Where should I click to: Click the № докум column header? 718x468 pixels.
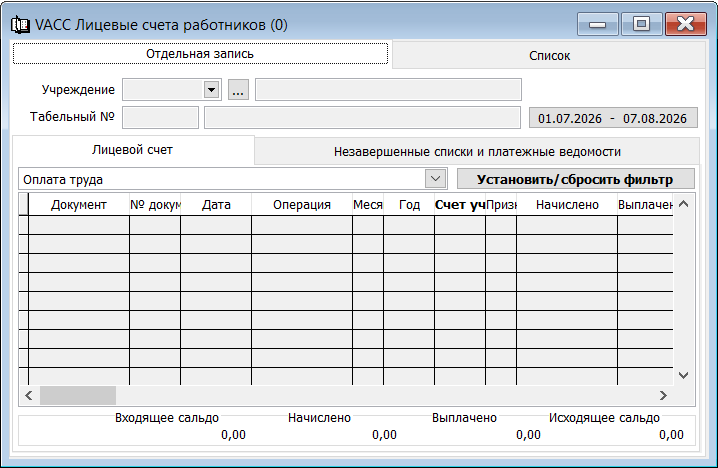click(155, 205)
